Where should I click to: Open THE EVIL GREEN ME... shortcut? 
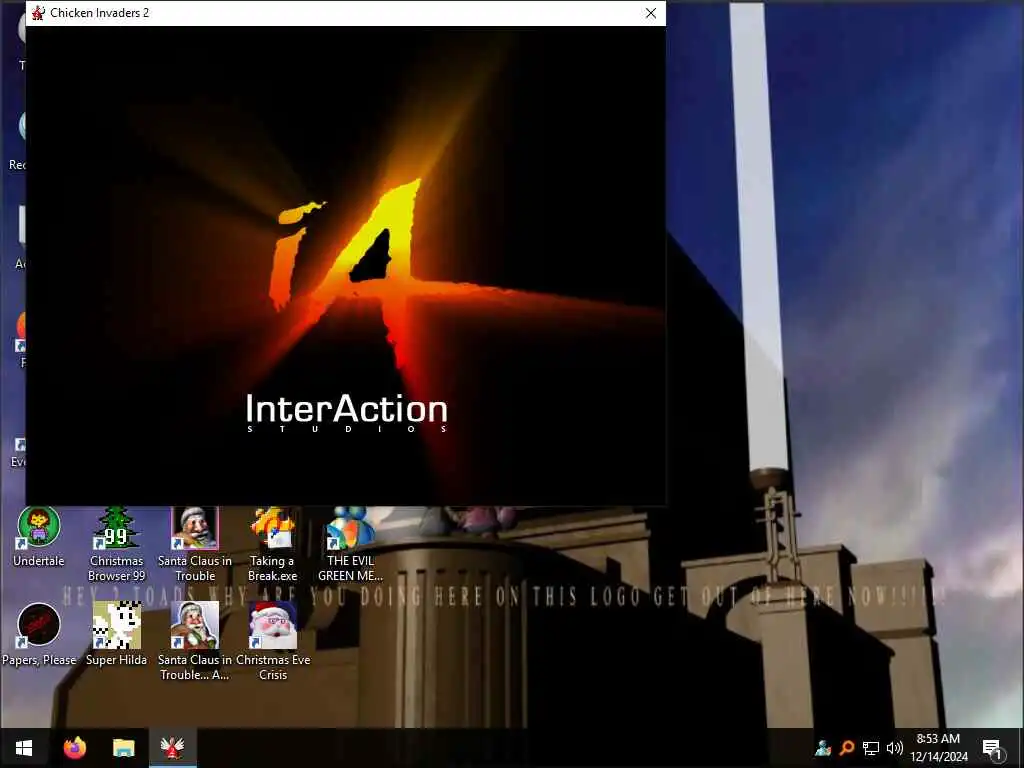click(350, 545)
